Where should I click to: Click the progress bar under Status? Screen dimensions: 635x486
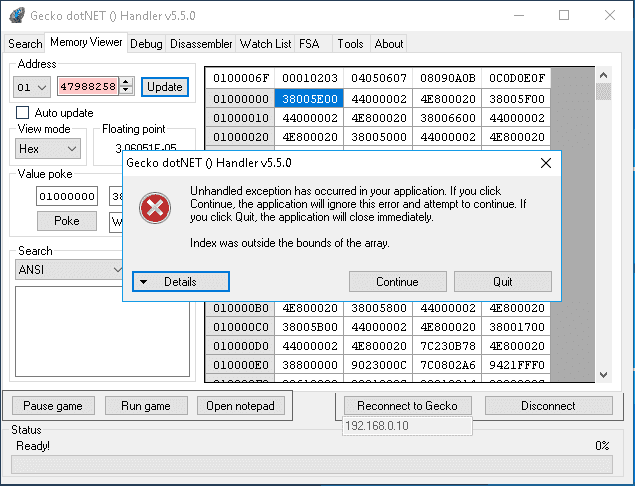coord(312,465)
